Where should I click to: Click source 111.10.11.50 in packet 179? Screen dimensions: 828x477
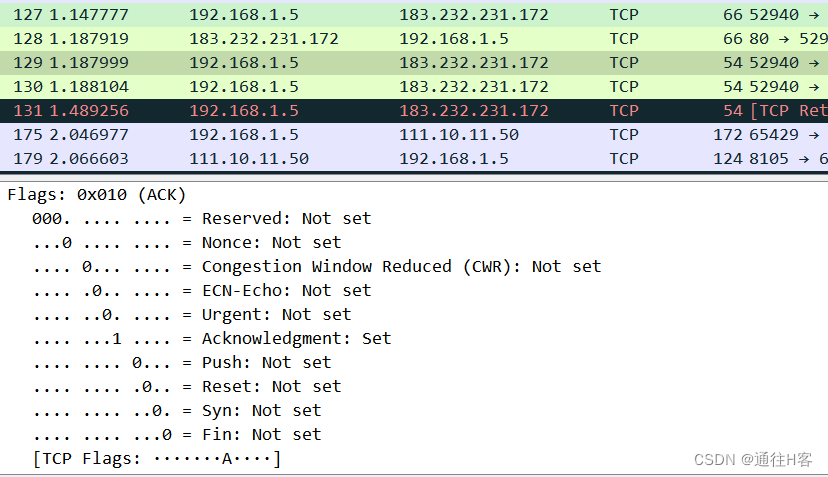click(248, 159)
